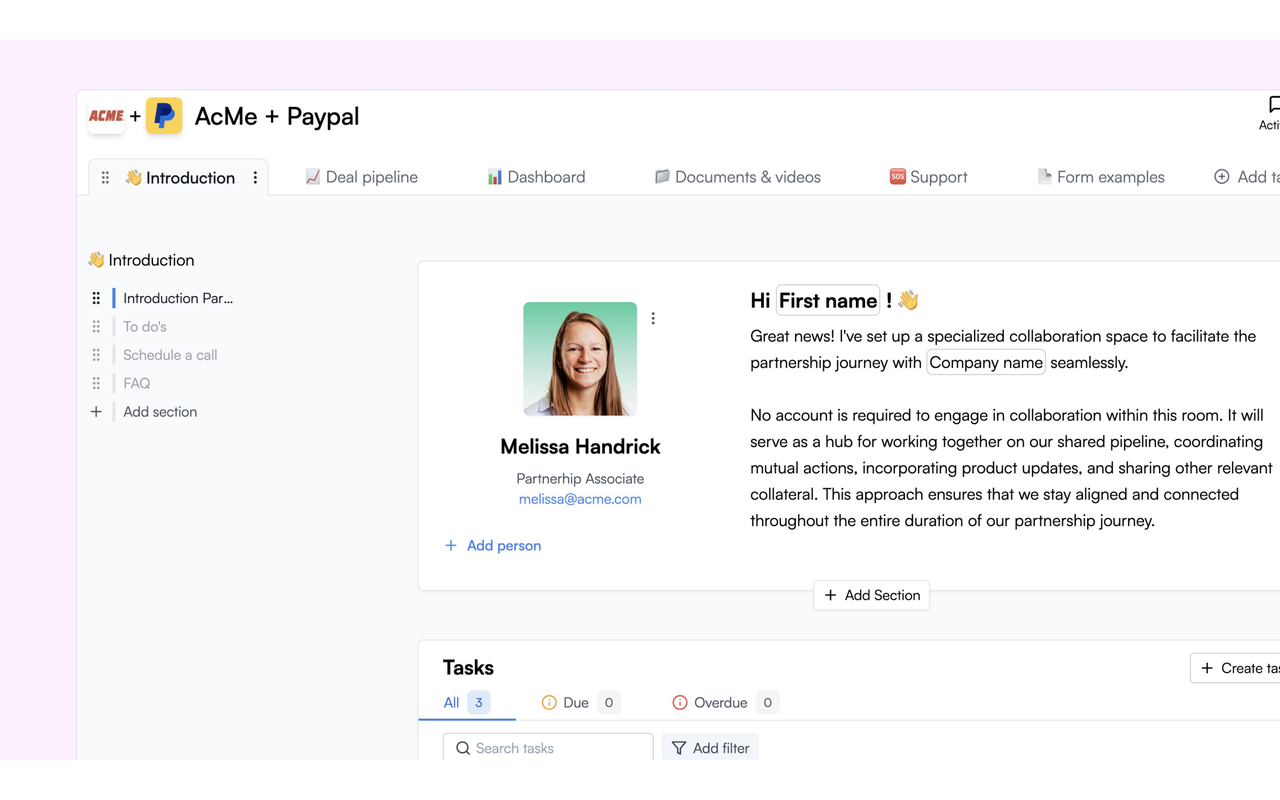Open To do's section in sidebar
The image size is (1280, 800).
tap(145, 327)
